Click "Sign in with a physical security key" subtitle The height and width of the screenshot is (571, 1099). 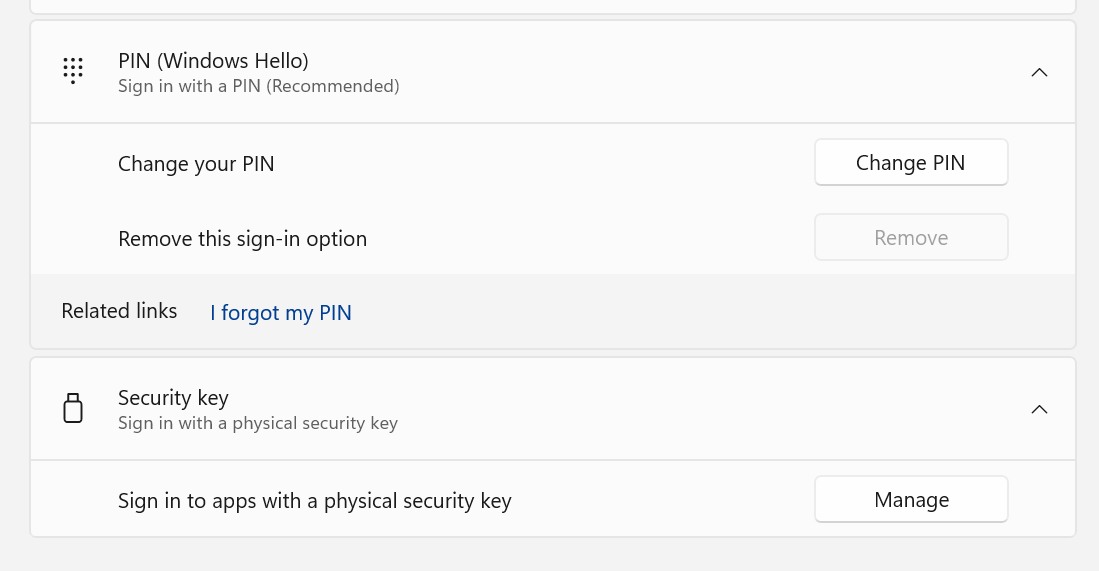pos(257,423)
